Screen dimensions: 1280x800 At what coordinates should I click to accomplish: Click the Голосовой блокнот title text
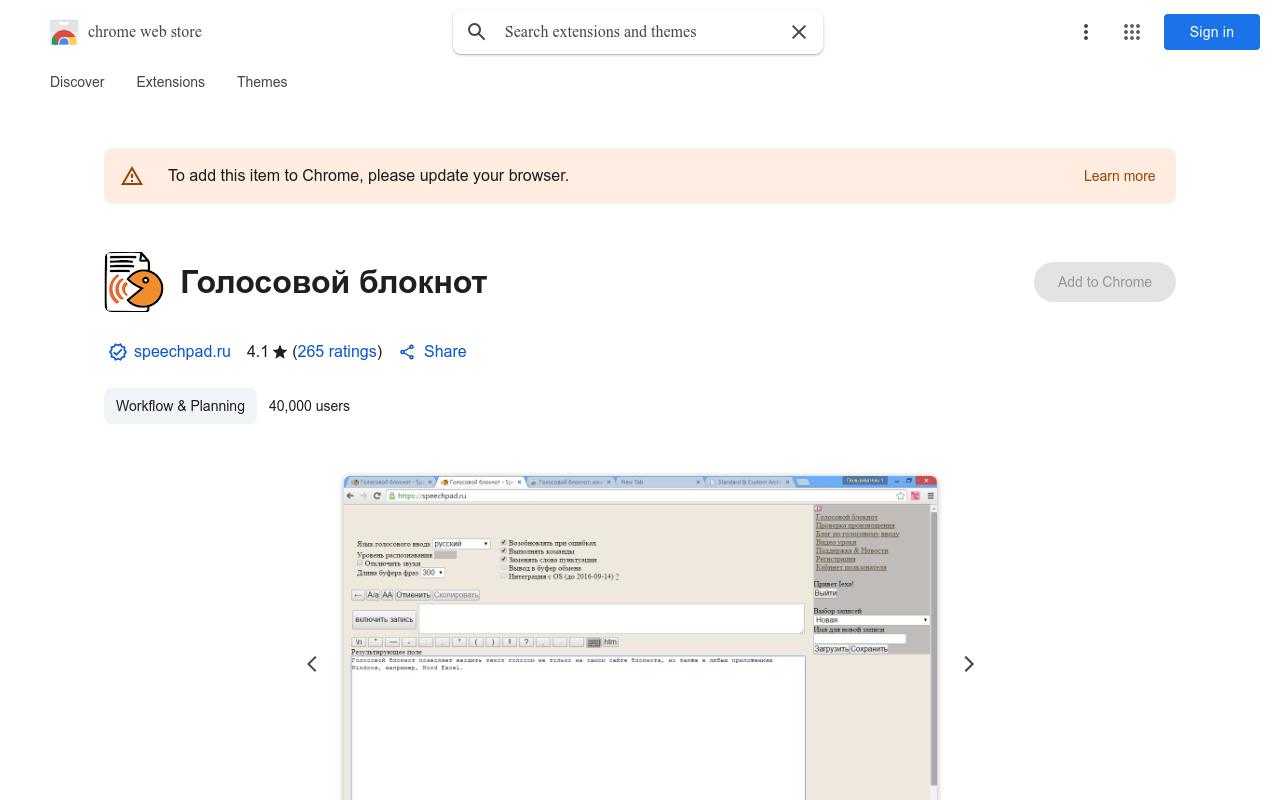coord(334,282)
